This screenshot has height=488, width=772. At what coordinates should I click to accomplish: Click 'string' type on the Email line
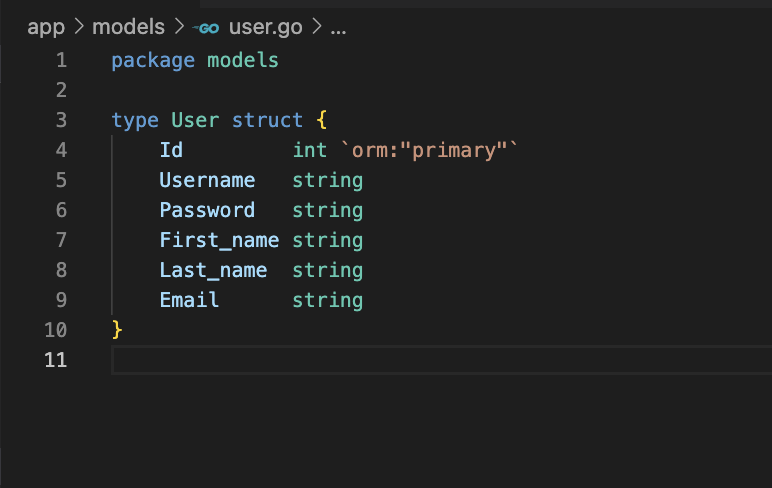(327, 301)
